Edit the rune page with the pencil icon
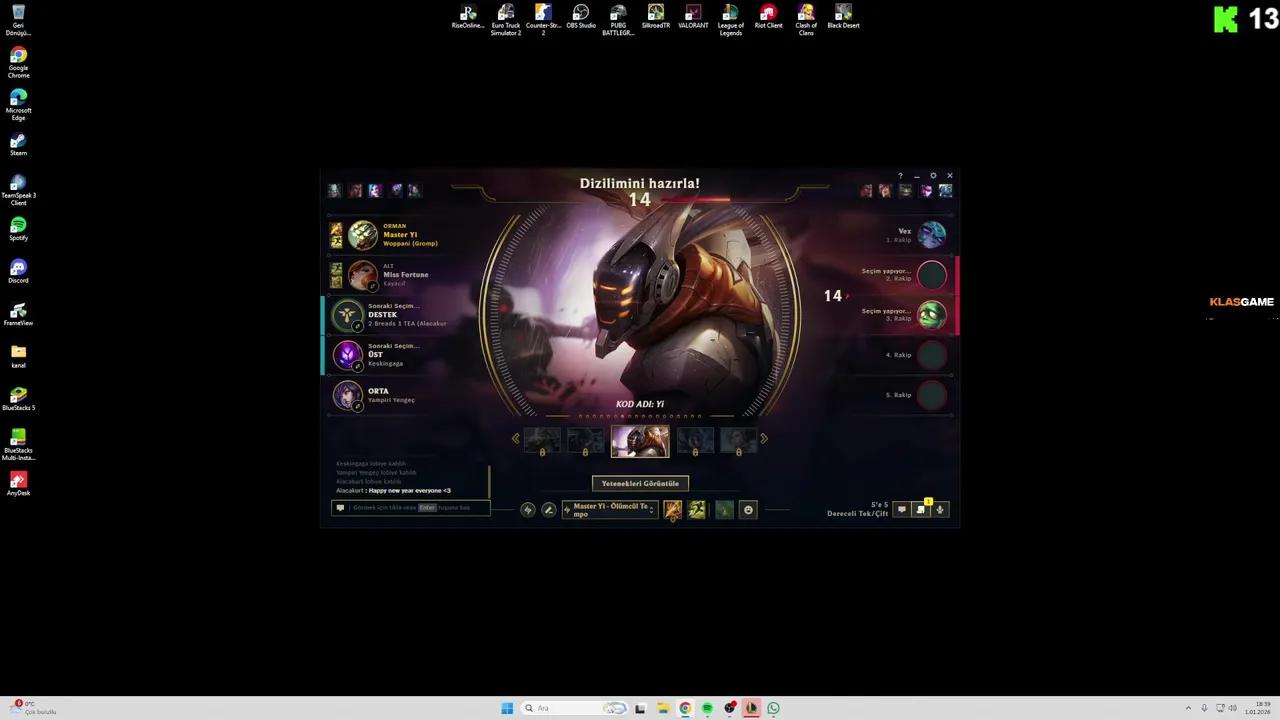Image resolution: width=1280 pixels, height=720 pixels. (x=548, y=510)
